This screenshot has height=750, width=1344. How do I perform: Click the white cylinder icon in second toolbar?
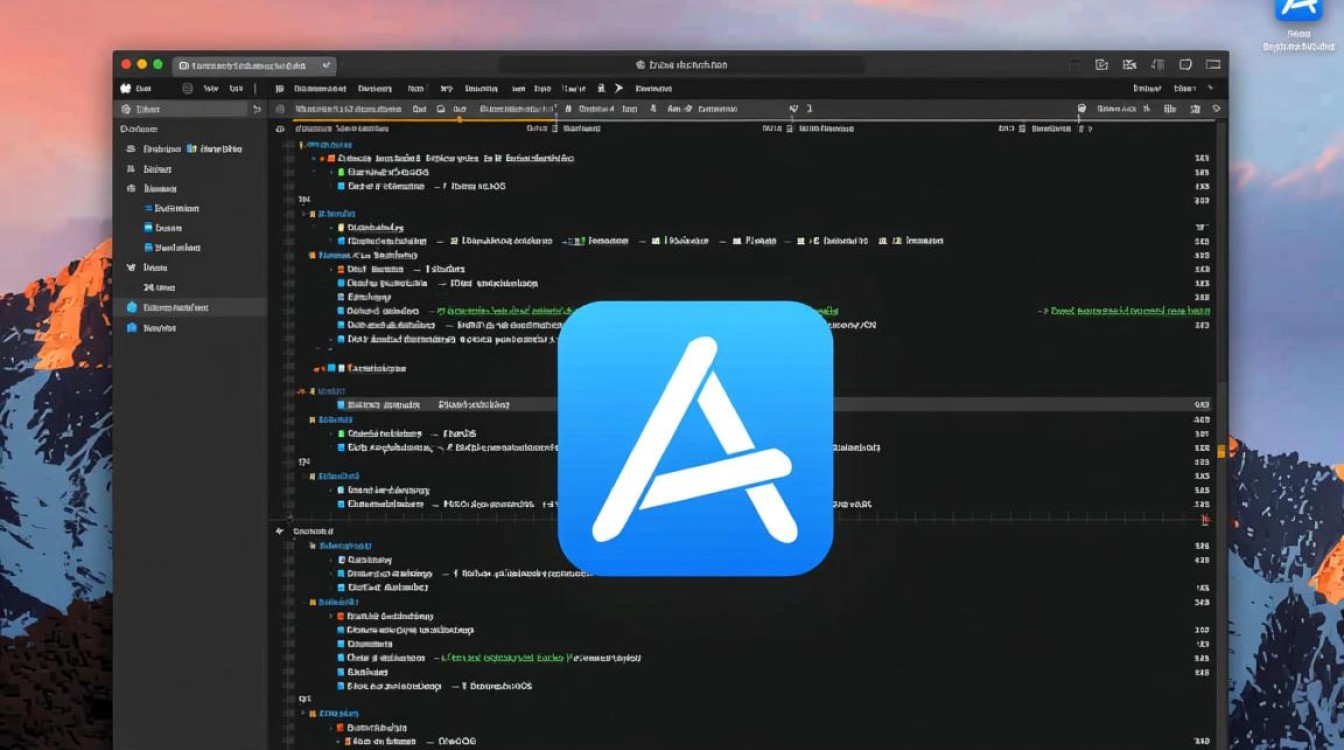(x=1081, y=108)
